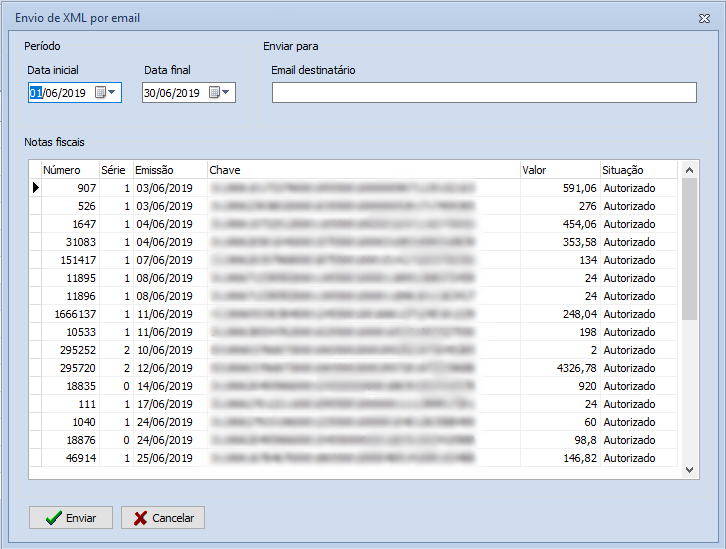Click the Cancelar button
Image resolution: width=726 pixels, height=549 pixels.
(163, 518)
